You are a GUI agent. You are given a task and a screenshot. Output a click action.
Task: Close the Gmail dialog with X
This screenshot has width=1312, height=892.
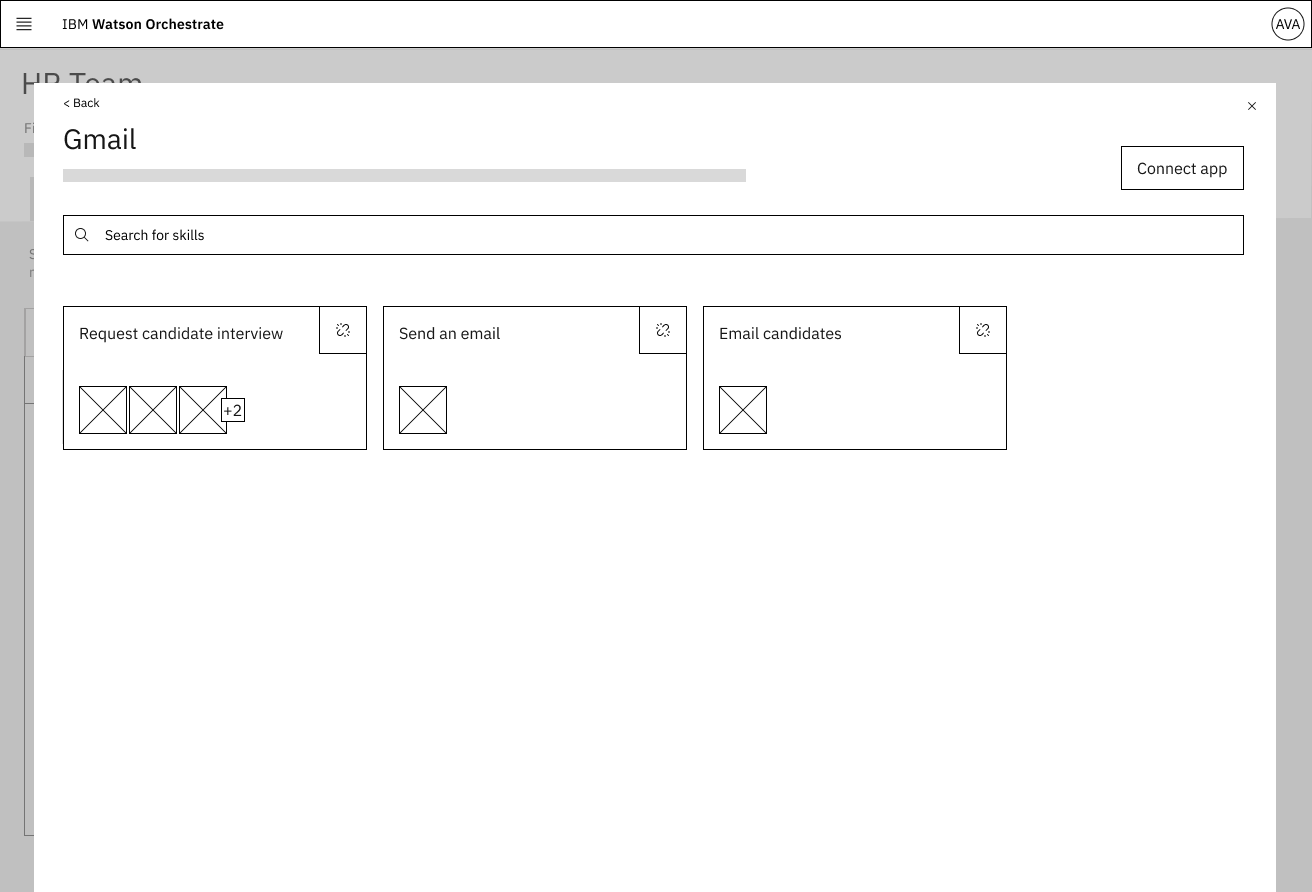[x=1252, y=106]
